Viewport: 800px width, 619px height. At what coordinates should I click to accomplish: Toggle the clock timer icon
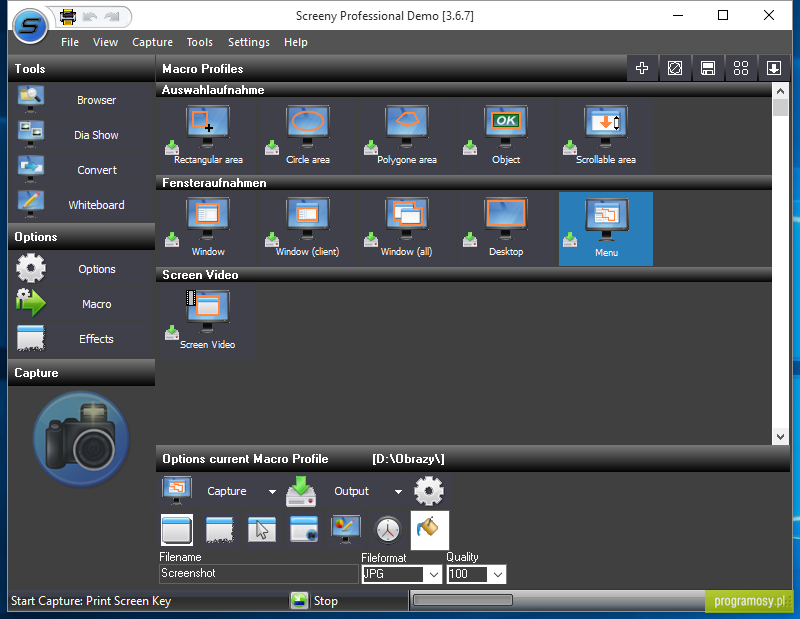click(x=388, y=530)
